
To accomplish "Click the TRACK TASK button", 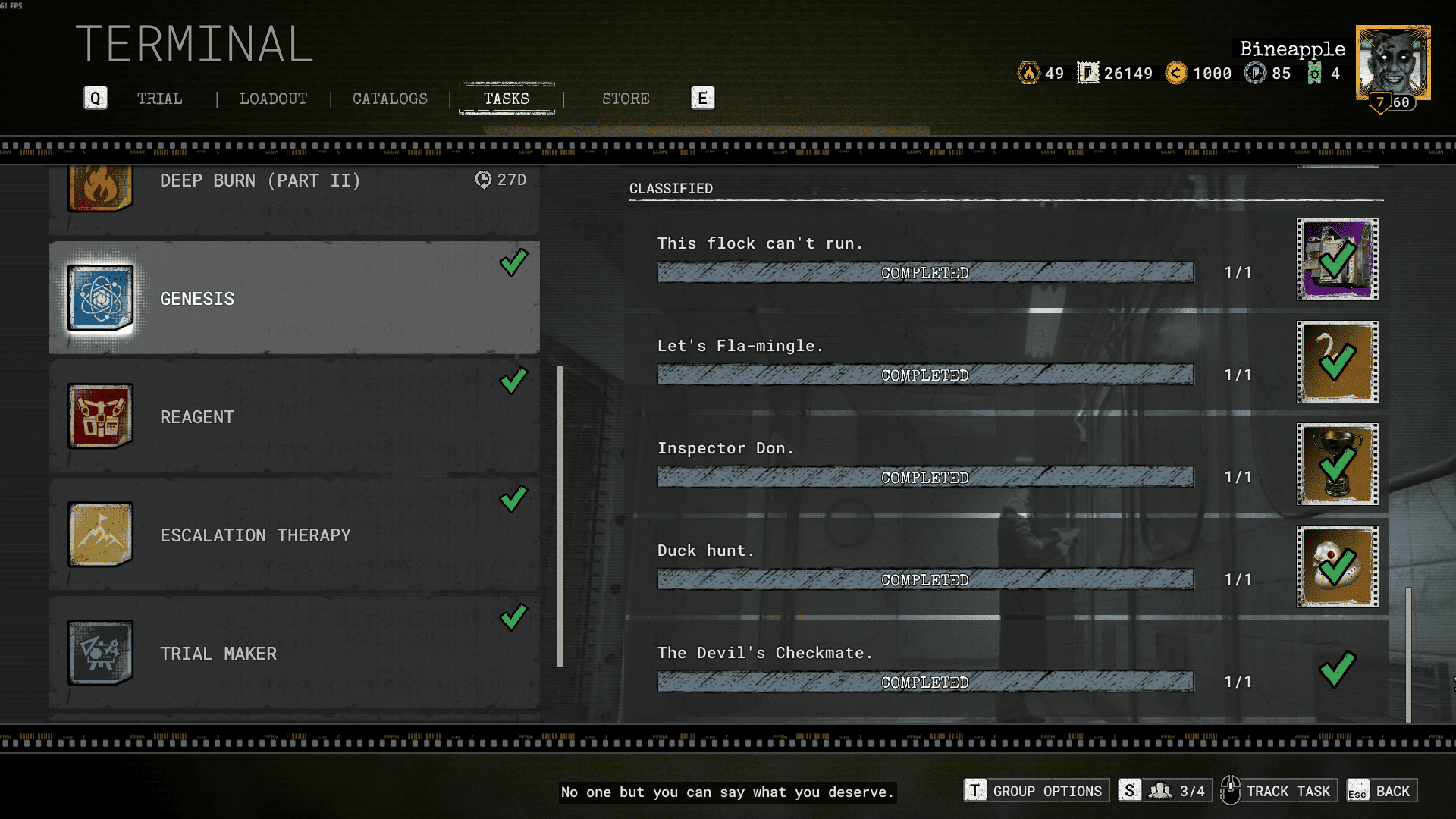I will point(1279,791).
